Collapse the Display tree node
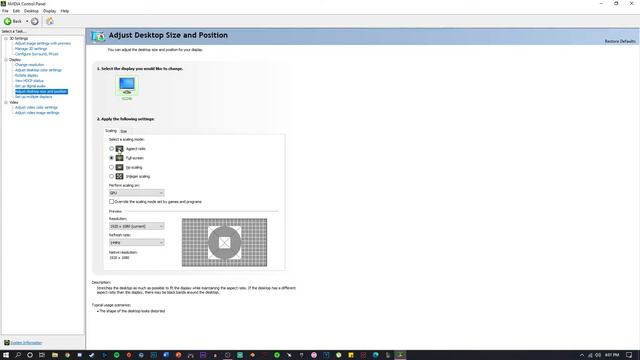Image resolution: width=640 pixels, height=360 pixels. click(6, 60)
